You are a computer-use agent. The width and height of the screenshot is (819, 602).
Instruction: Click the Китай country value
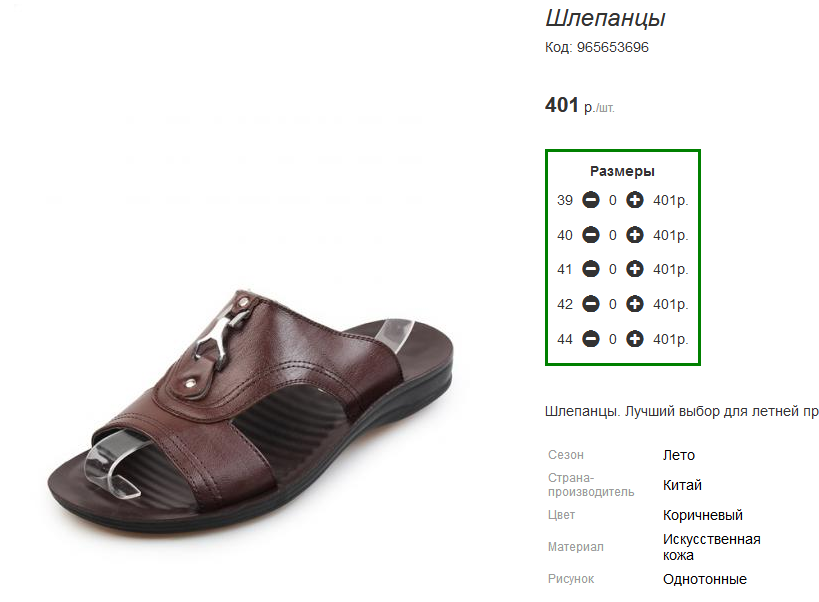coord(682,485)
